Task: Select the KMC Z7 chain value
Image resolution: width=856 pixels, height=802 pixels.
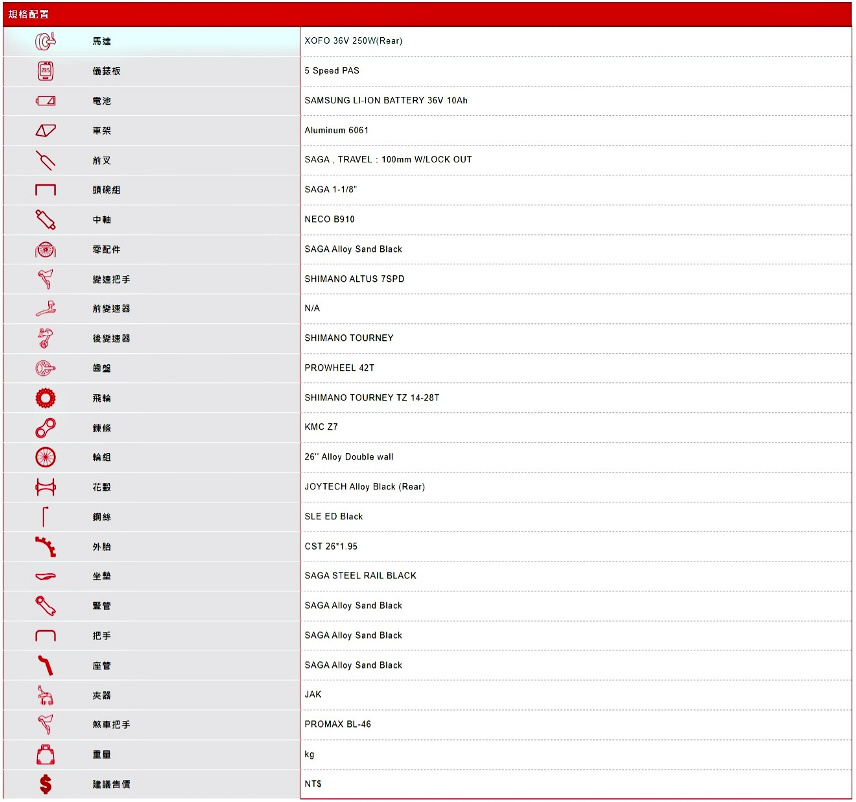Action: (321, 427)
